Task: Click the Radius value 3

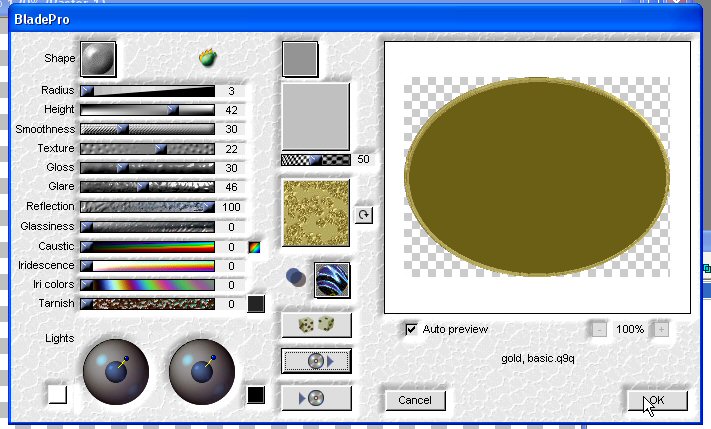Action: tap(231, 91)
